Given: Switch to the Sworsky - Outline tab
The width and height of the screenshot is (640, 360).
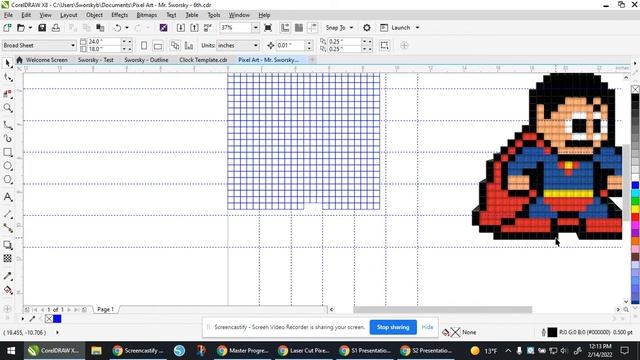Looking at the screenshot, I should click(x=146, y=60).
